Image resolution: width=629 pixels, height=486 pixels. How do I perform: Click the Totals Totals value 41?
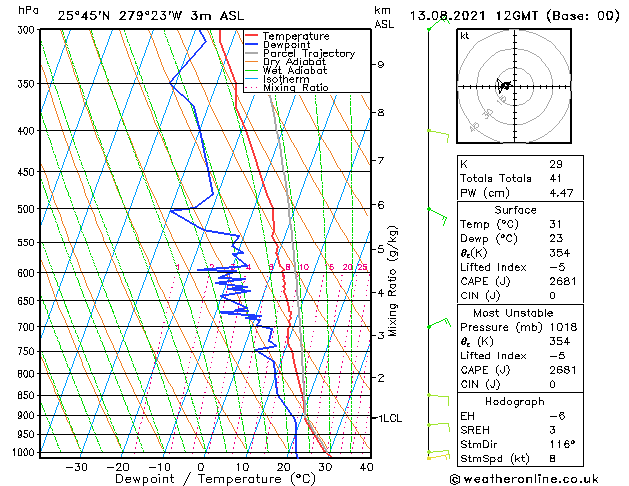[x=555, y=178]
